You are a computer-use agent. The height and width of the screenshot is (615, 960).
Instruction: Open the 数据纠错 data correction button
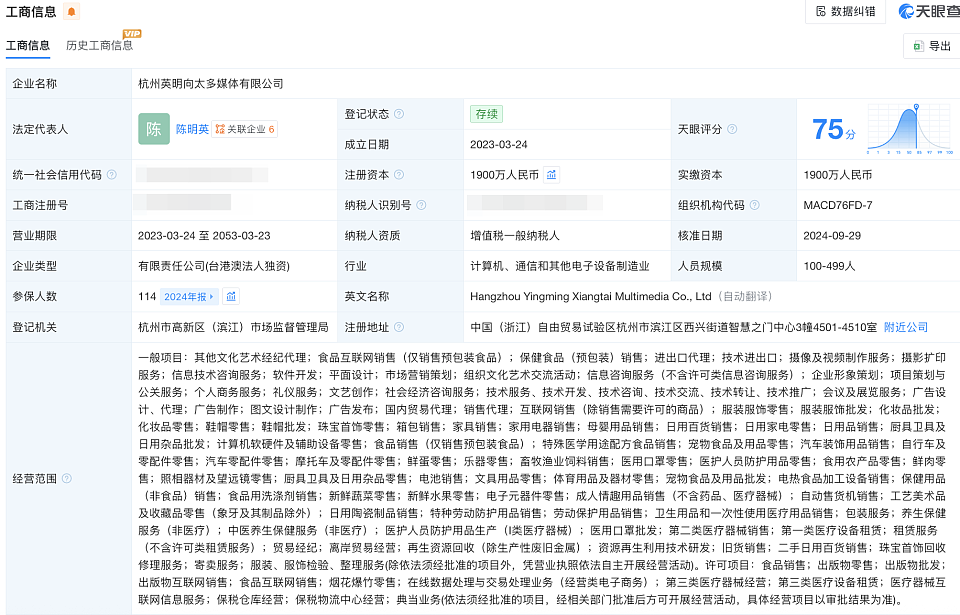coord(845,11)
